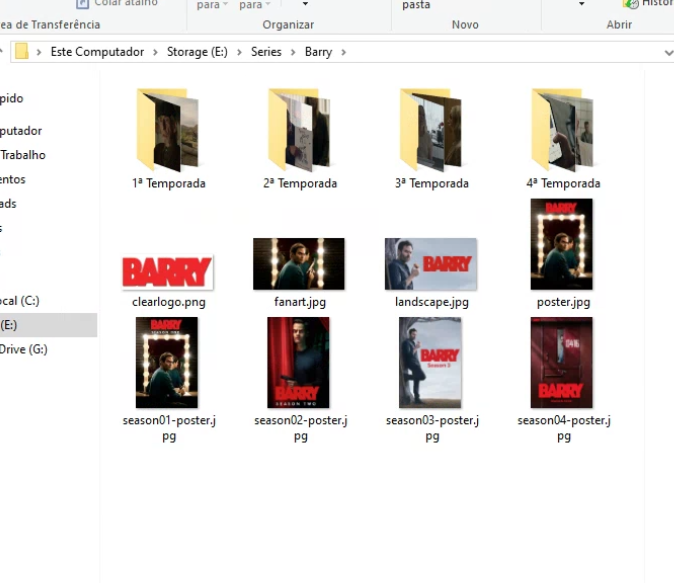Select the clearlogo.png thumbnail
674x583 pixels.
168,272
